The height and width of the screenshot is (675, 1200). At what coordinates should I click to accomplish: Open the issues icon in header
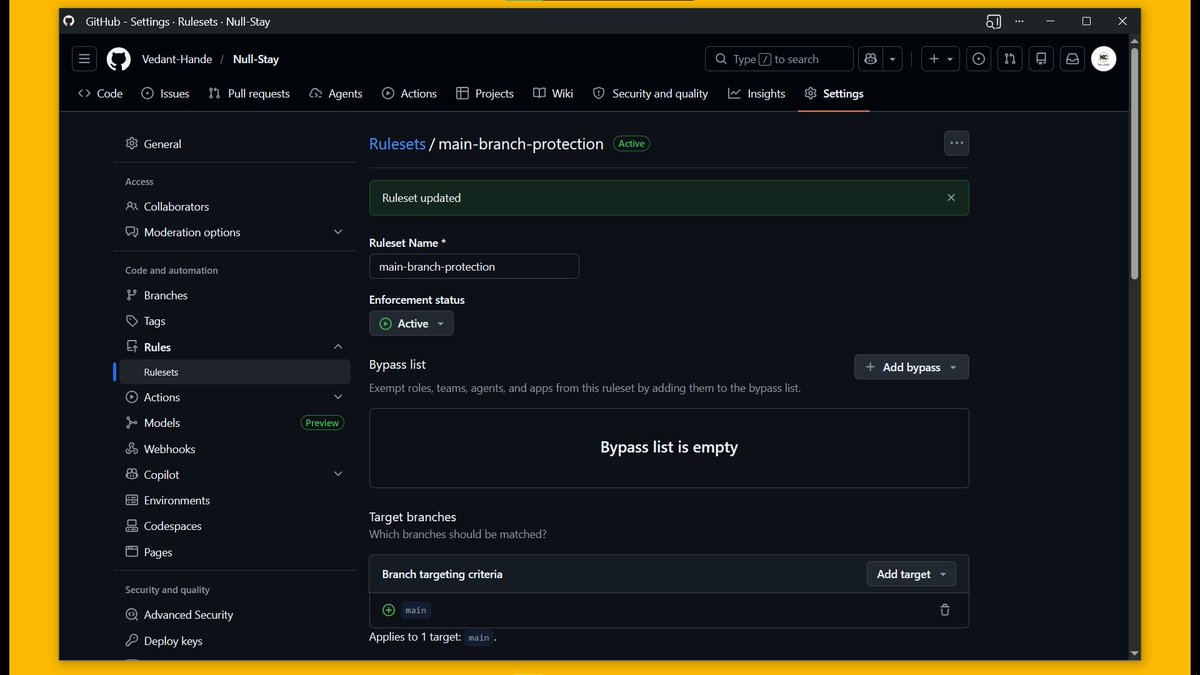(979, 59)
